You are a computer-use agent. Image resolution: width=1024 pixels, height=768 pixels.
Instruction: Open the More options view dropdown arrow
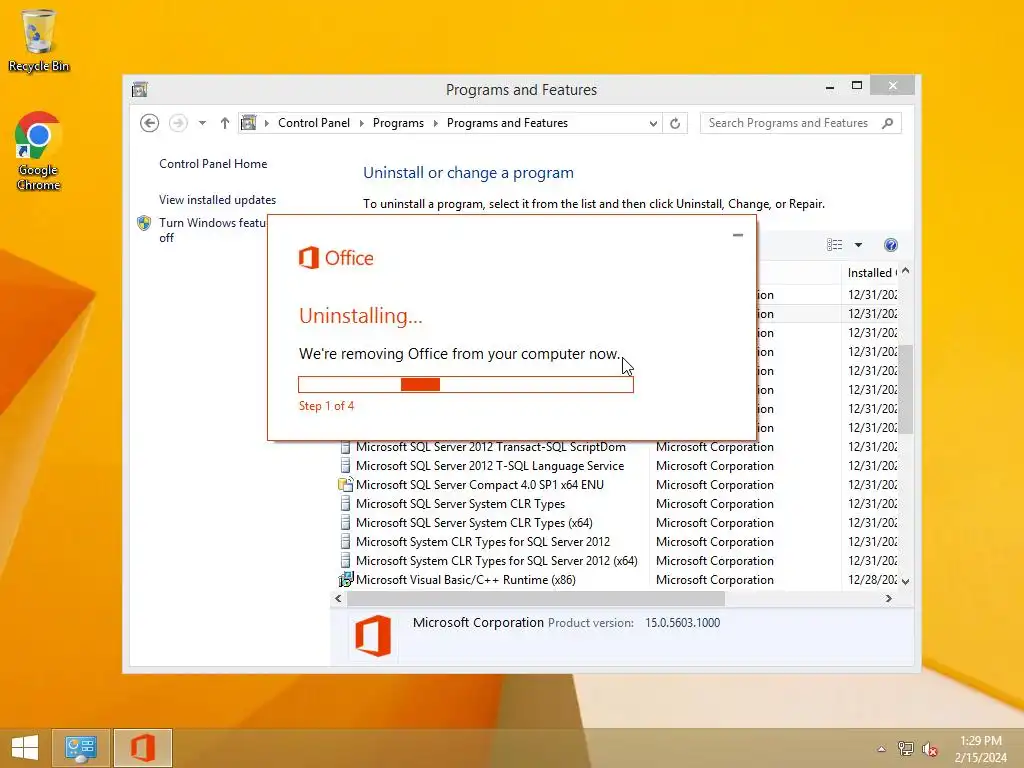click(859, 245)
